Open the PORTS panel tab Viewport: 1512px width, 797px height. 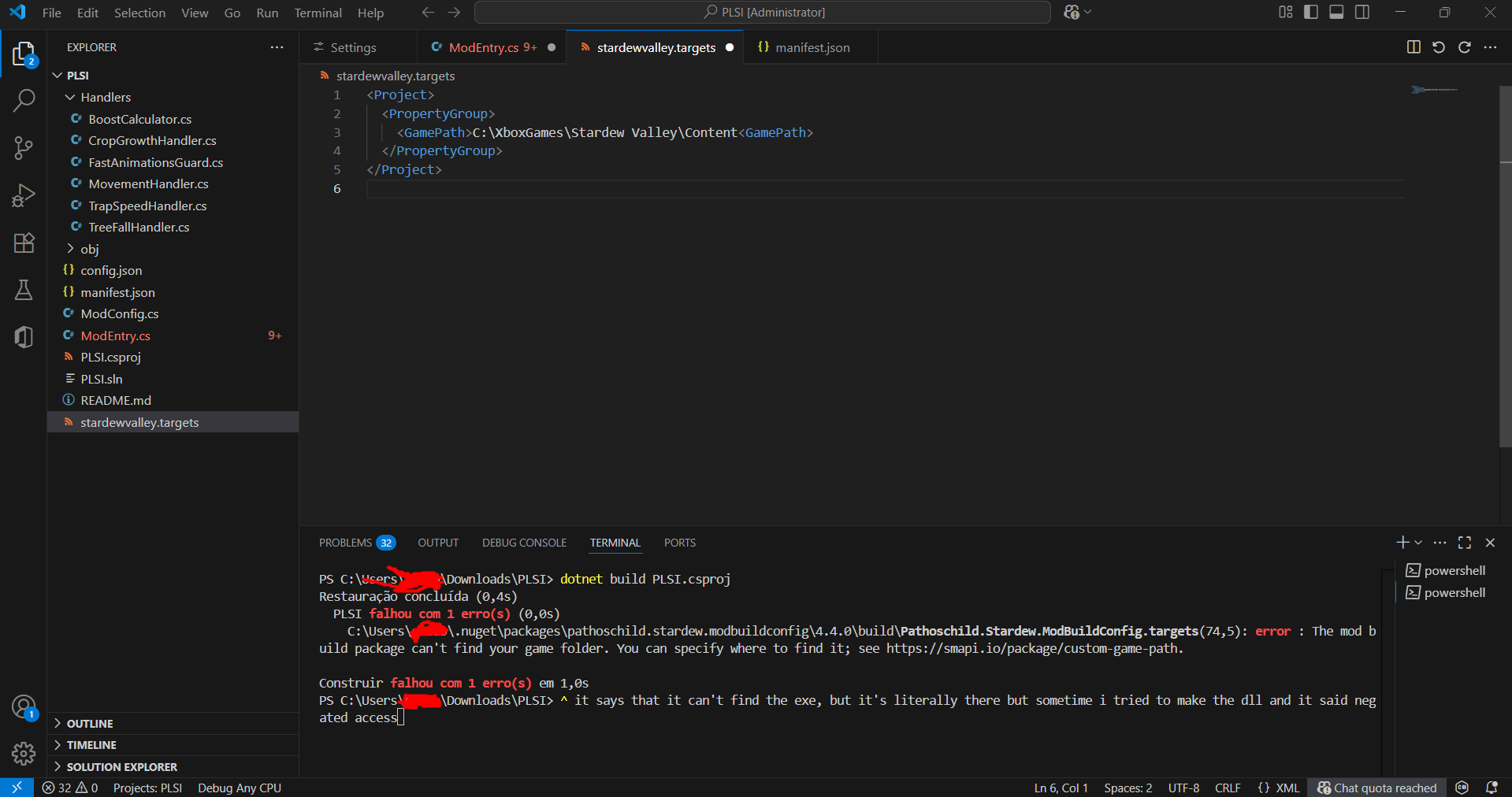679,543
